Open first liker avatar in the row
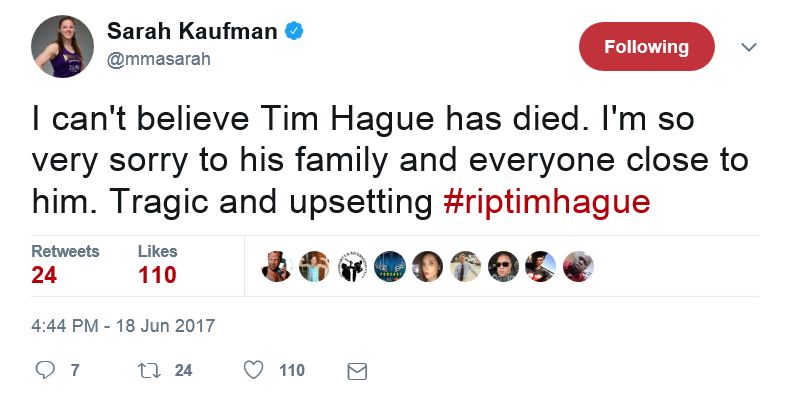This screenshot has width=786, height=405. 276,265
